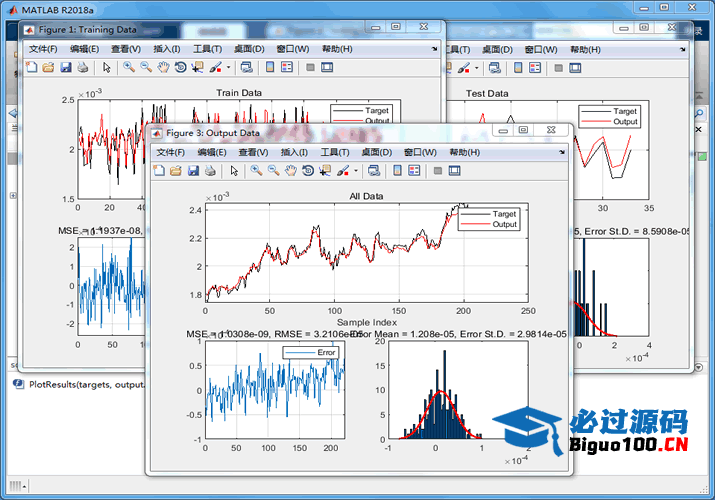The height and width of the screenshot is (500, 715).
Task: Toggle Edit Plot arrow in Figure 1 toolbar
Action: [105, 67]
